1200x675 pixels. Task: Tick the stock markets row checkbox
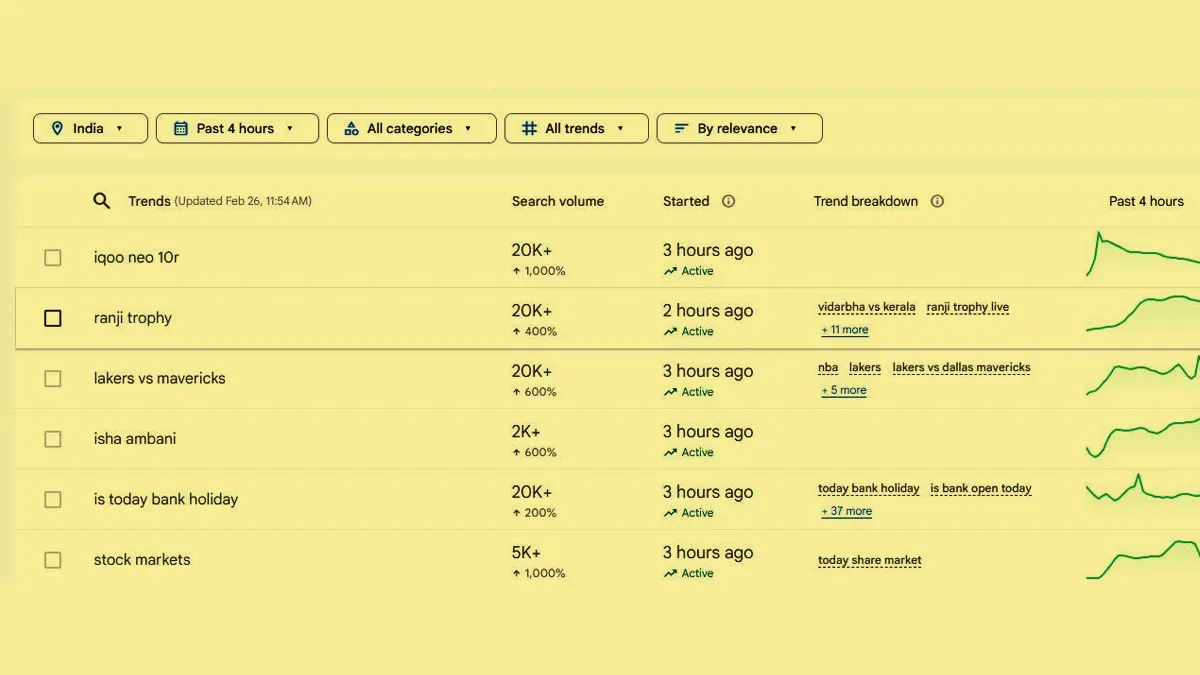[x=53, y=560]
